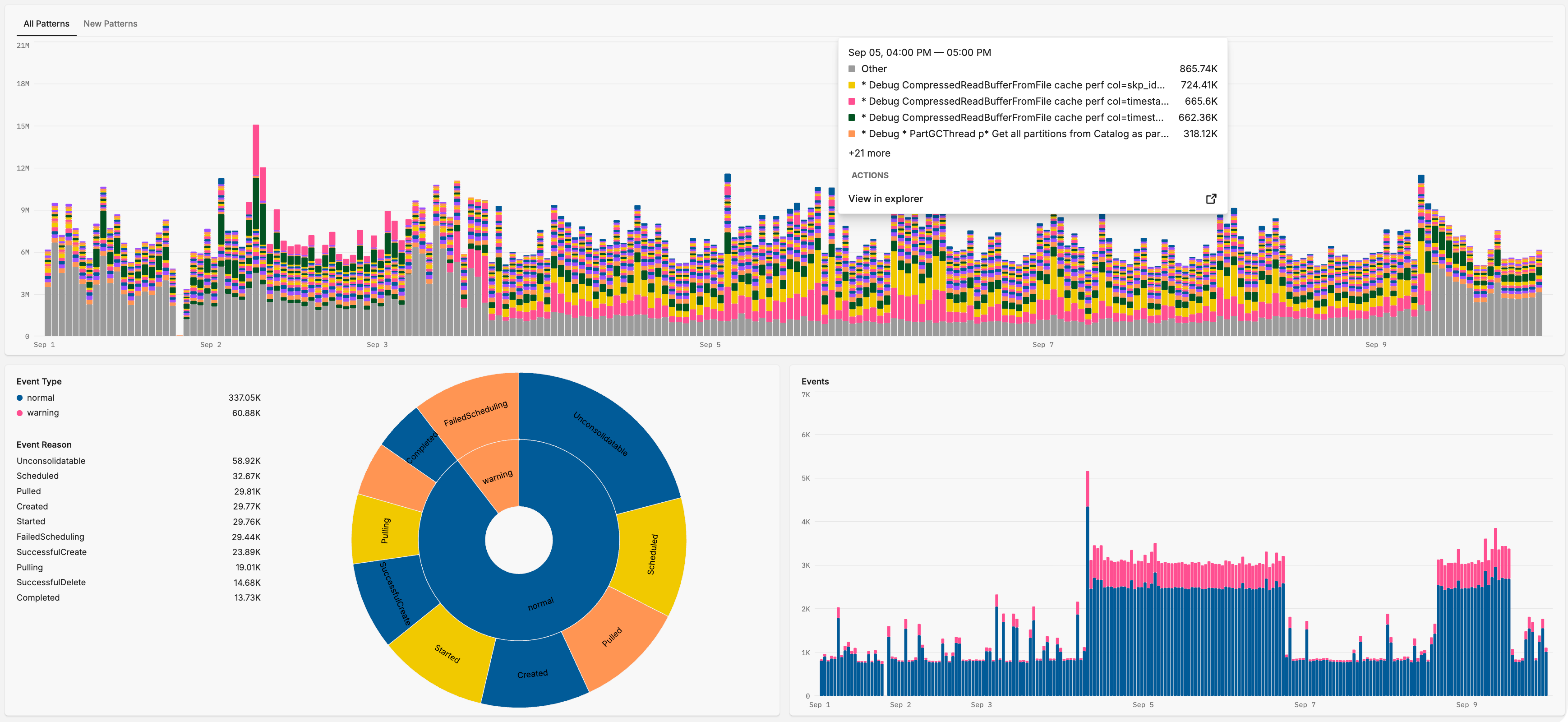Click the inner 'normal' ring segment

(540, 603)
